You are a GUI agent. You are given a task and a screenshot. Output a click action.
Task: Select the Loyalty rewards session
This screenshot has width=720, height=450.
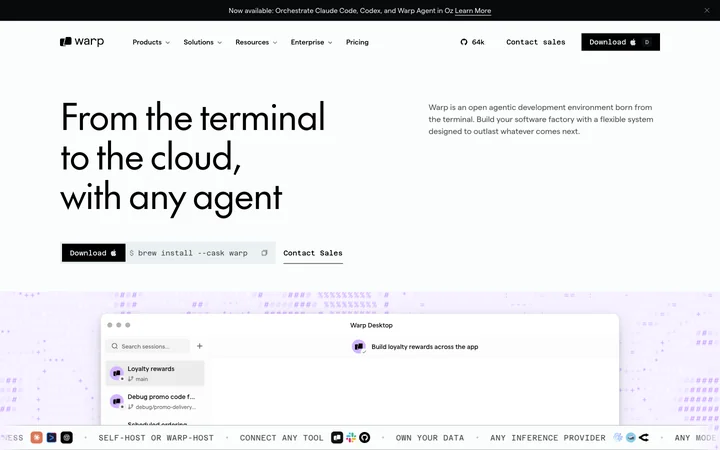(x=155, y=373)
